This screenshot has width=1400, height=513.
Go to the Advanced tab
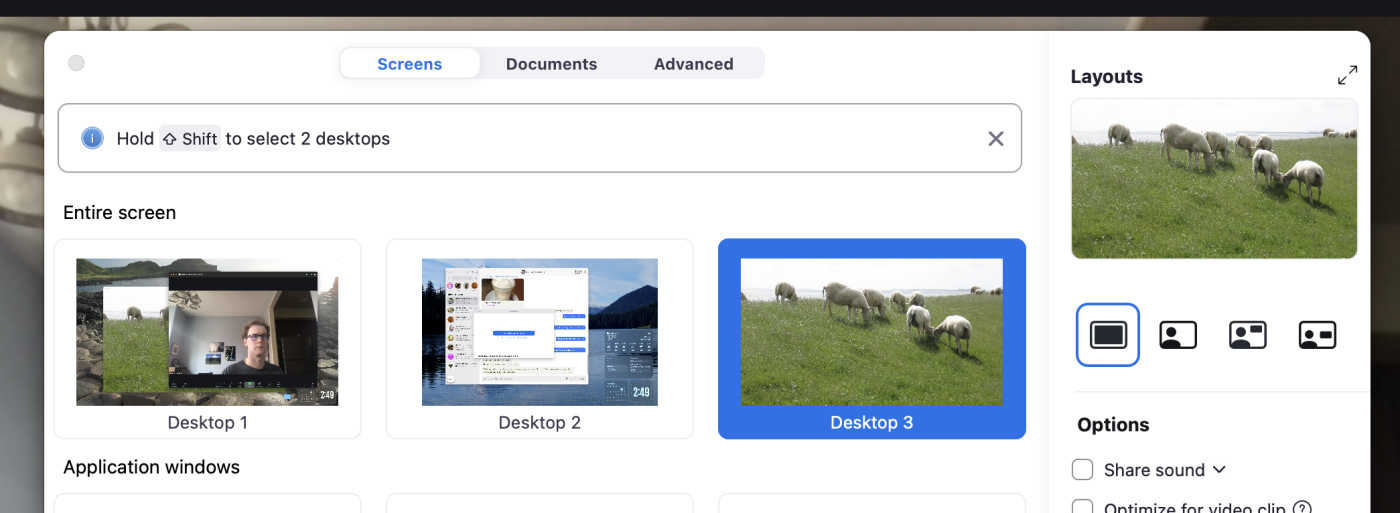tap(693, 64)
